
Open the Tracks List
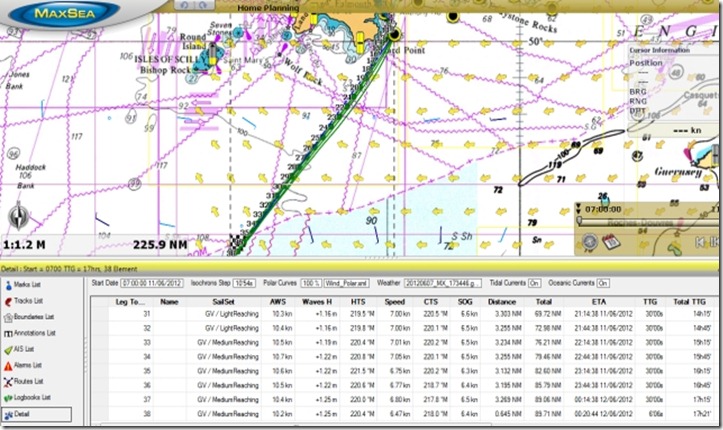click(x=24, y=301)
